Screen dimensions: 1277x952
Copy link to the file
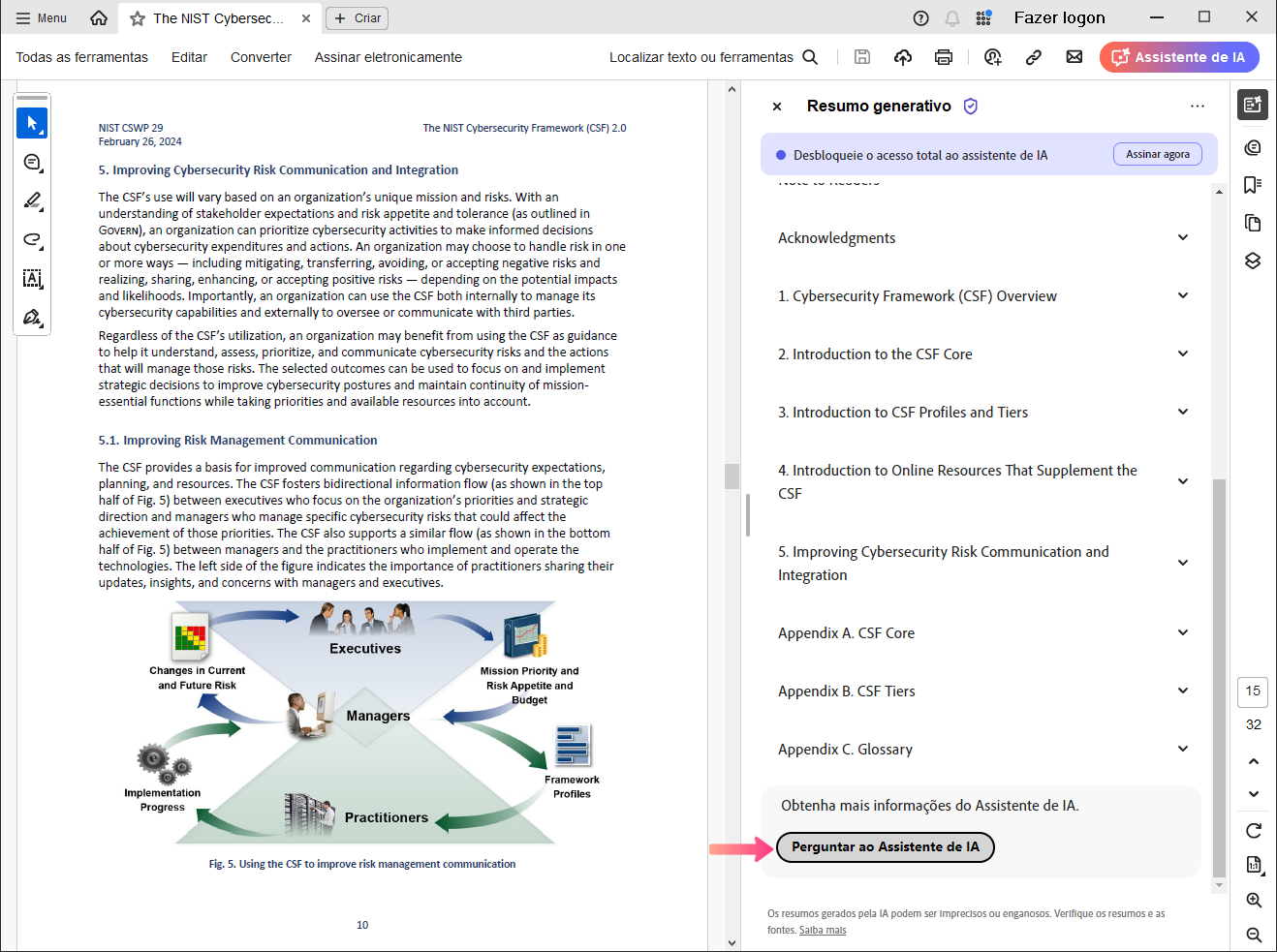click(x=1034, y=57)
